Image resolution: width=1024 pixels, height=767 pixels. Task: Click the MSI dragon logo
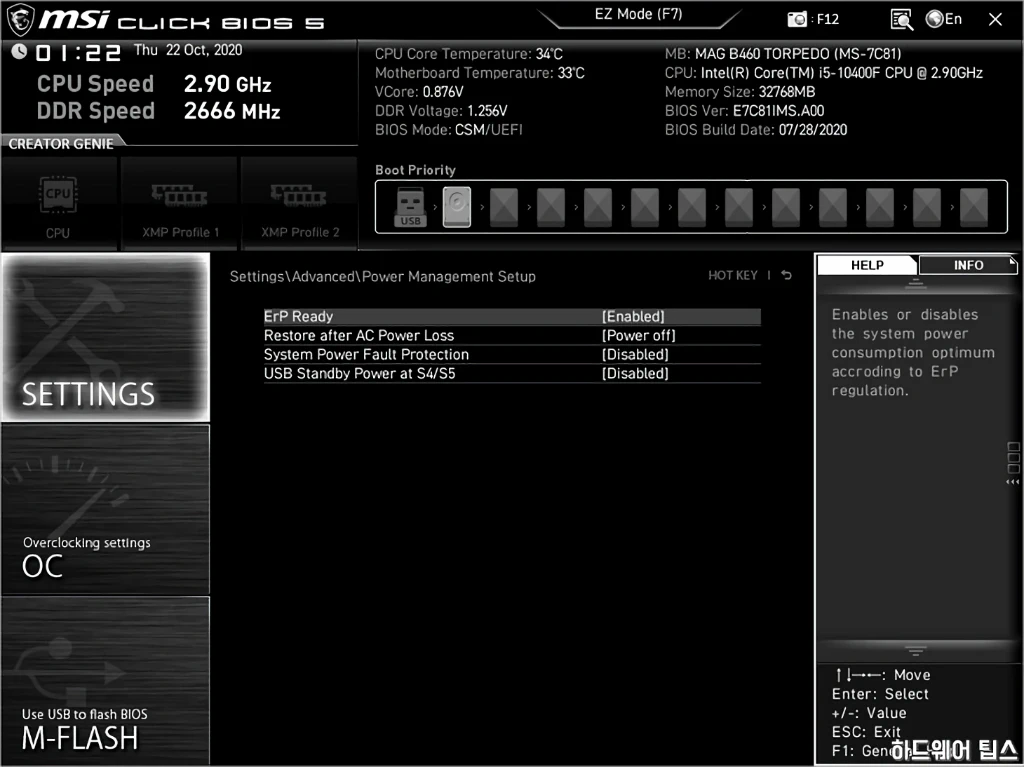coord(20,20)
